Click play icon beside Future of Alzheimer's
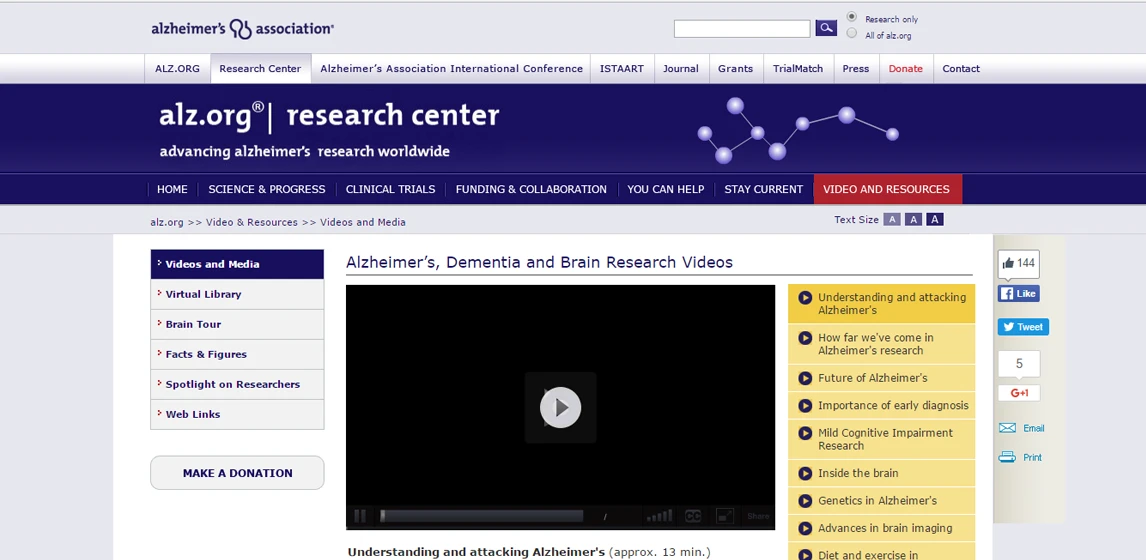This screenshot has width=1146, height=560. pos(805,378)
